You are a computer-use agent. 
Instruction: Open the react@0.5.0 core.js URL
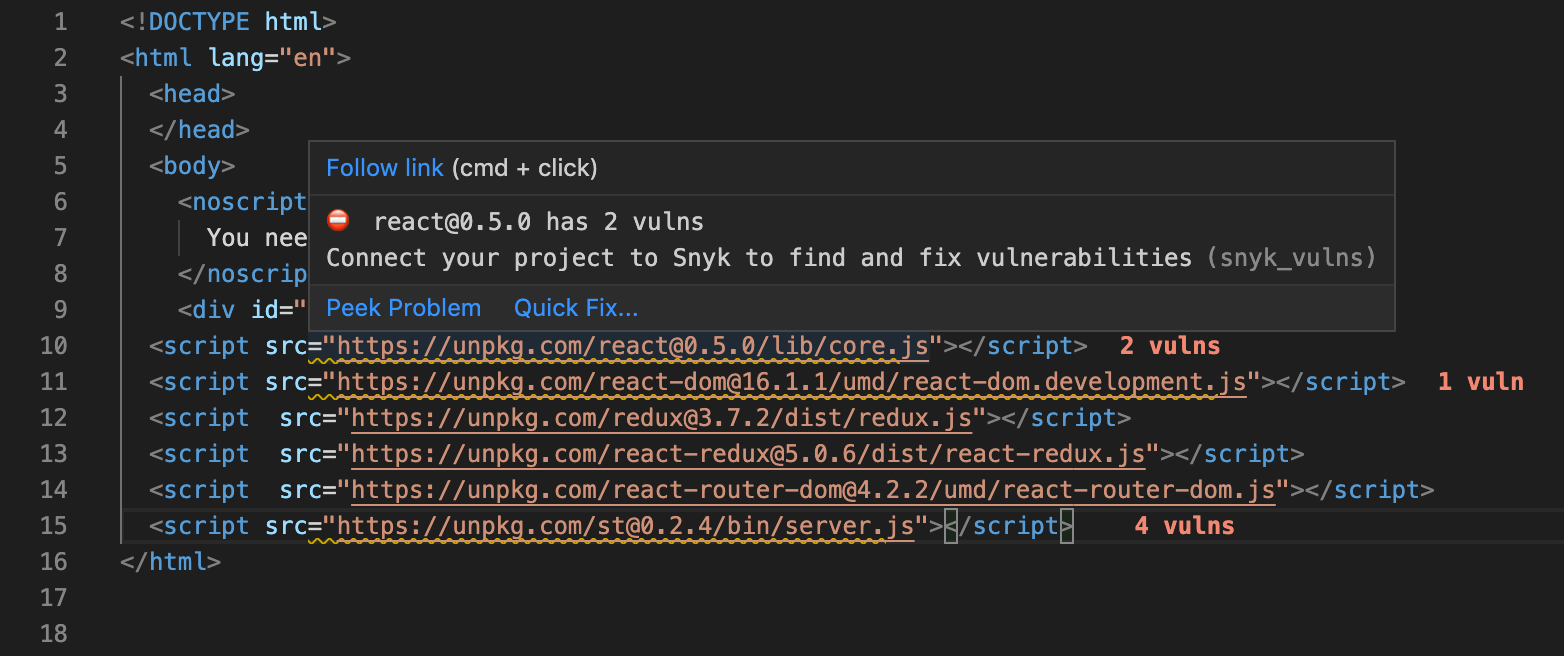[x=634, y=346]
